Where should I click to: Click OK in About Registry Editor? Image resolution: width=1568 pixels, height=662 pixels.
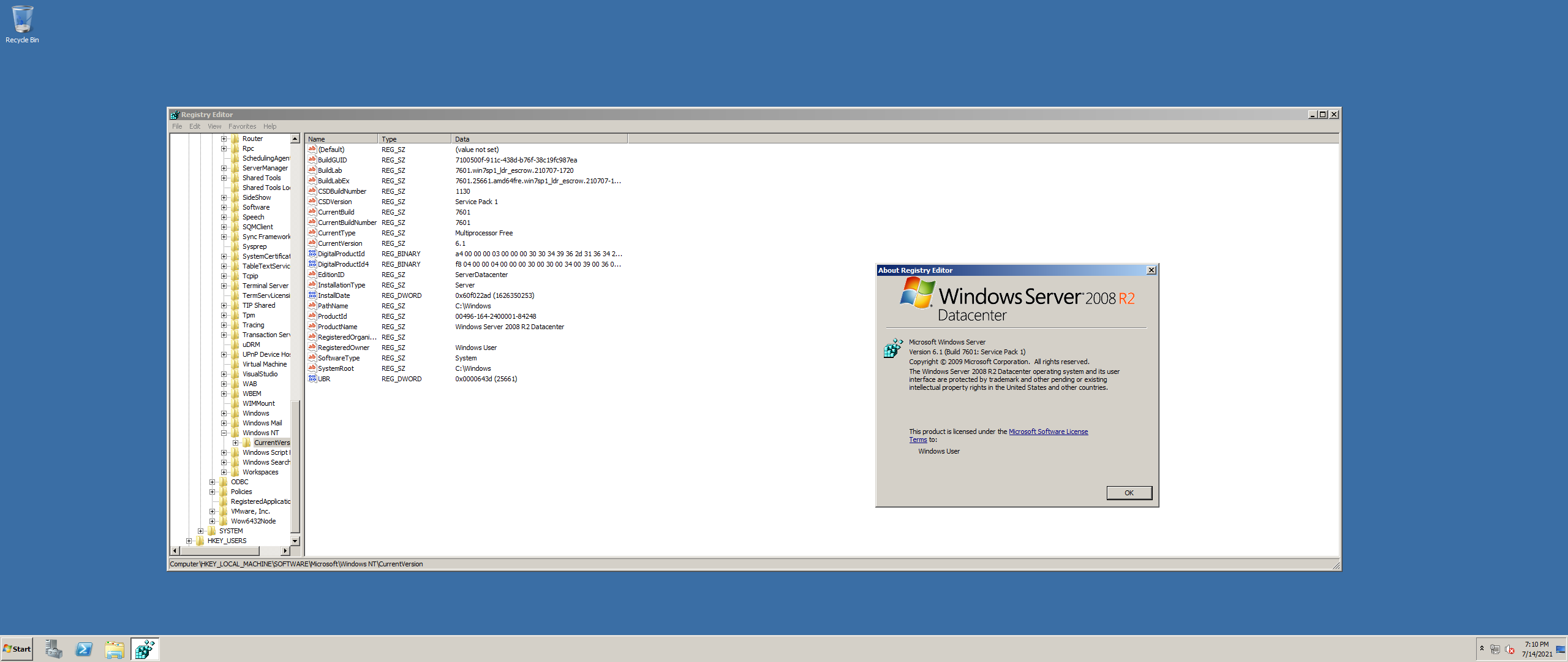coord(1129,493)
